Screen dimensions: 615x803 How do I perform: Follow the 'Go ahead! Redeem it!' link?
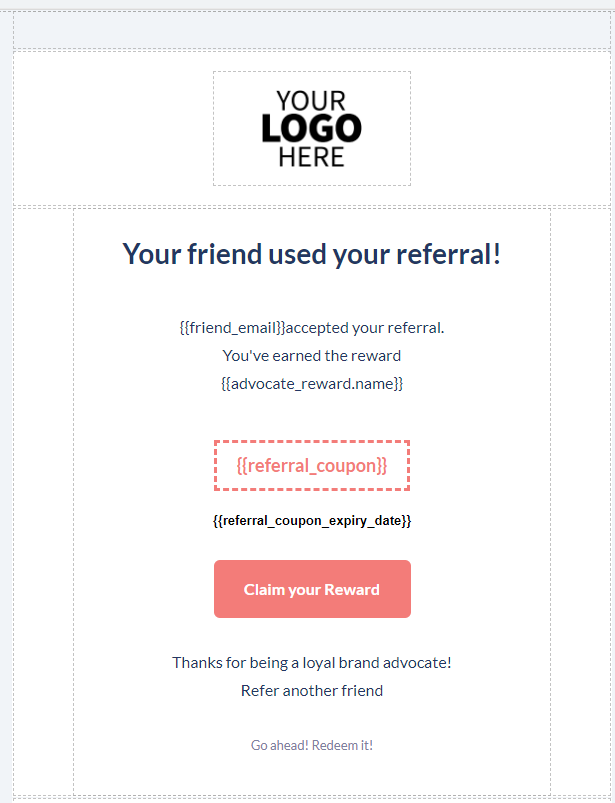pyautogui.click(x=311, y=745)
